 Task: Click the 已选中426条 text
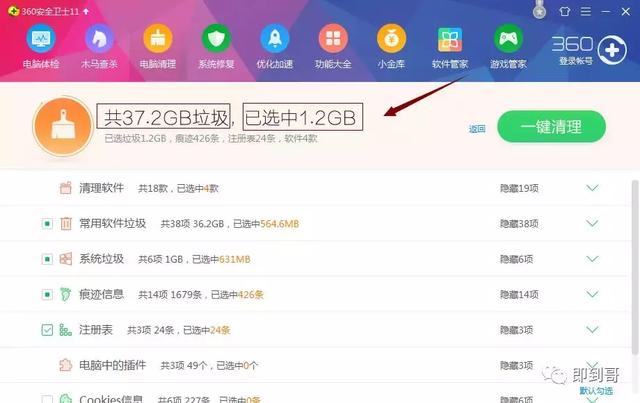pyautogui.click(x=237, y=294)
